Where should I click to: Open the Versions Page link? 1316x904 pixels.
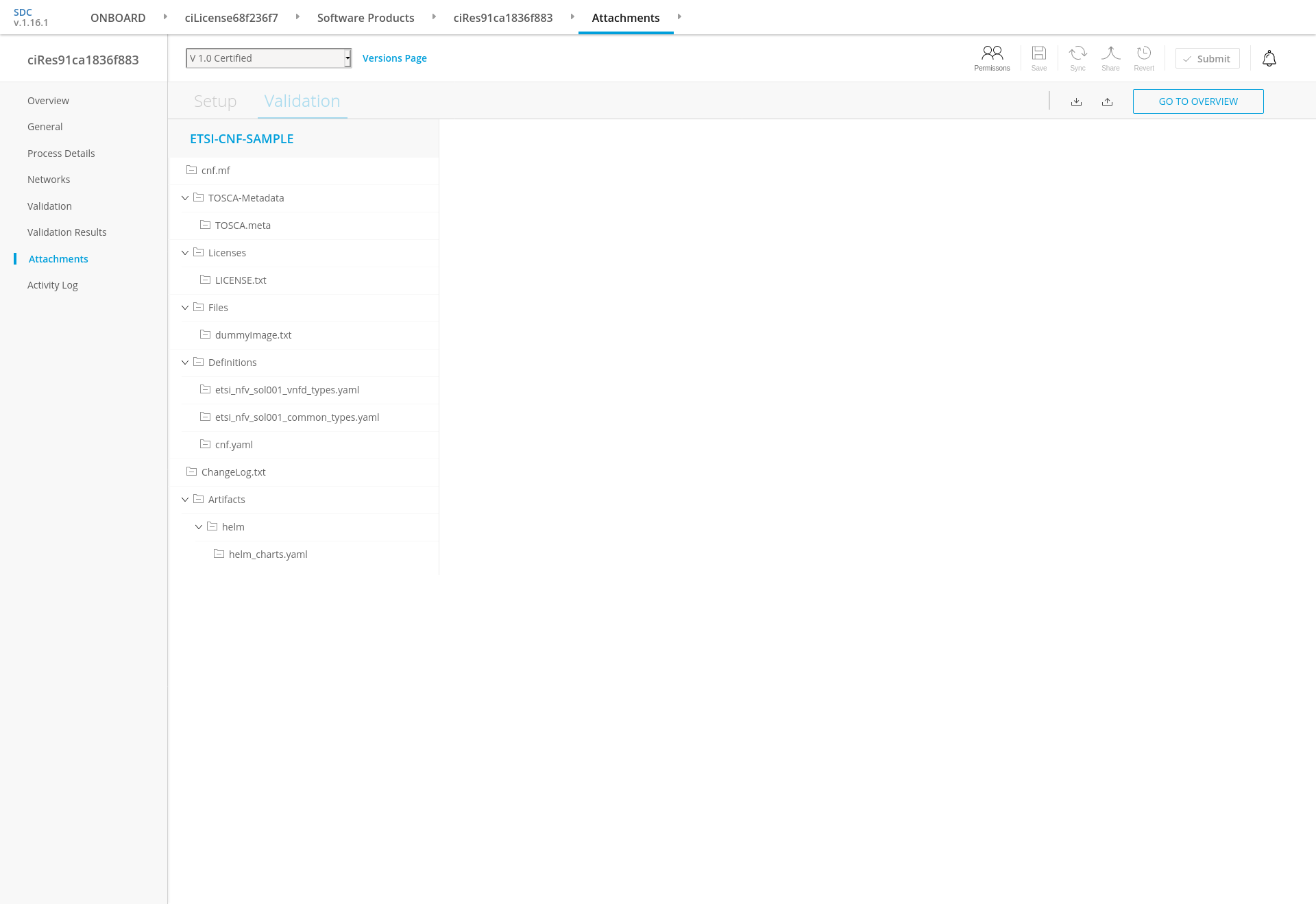tap(394, 58)
